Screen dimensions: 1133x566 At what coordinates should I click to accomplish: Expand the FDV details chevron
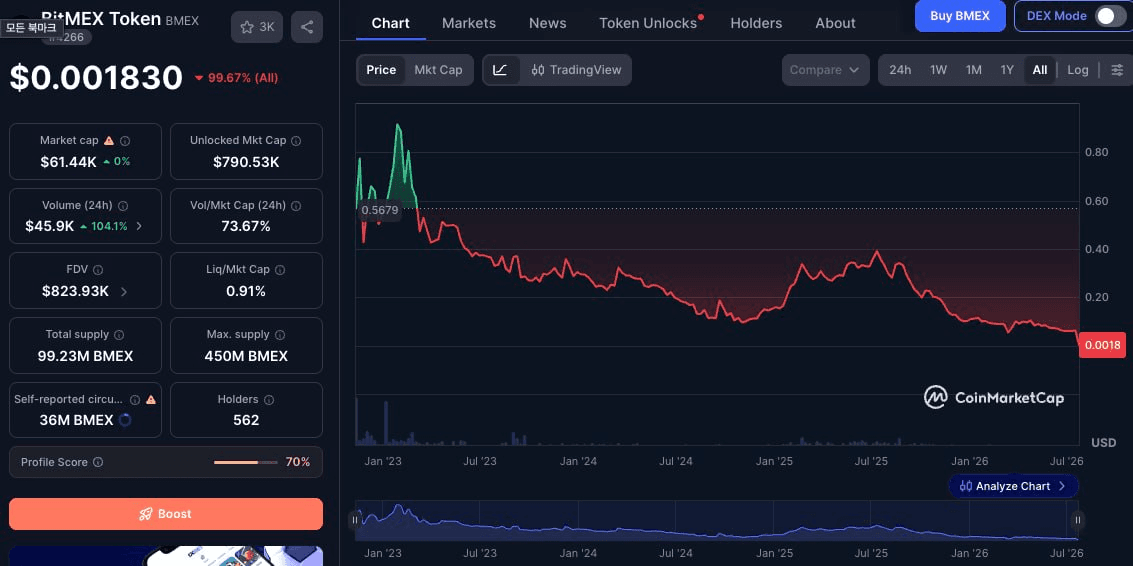[124, 292]
